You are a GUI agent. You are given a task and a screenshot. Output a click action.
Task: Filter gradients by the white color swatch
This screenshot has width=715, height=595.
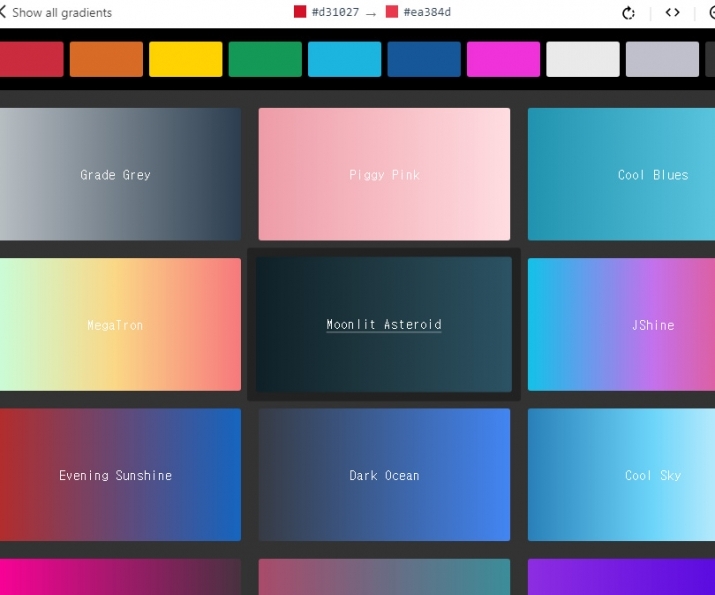pyautogui.click(x=583, y=59)
